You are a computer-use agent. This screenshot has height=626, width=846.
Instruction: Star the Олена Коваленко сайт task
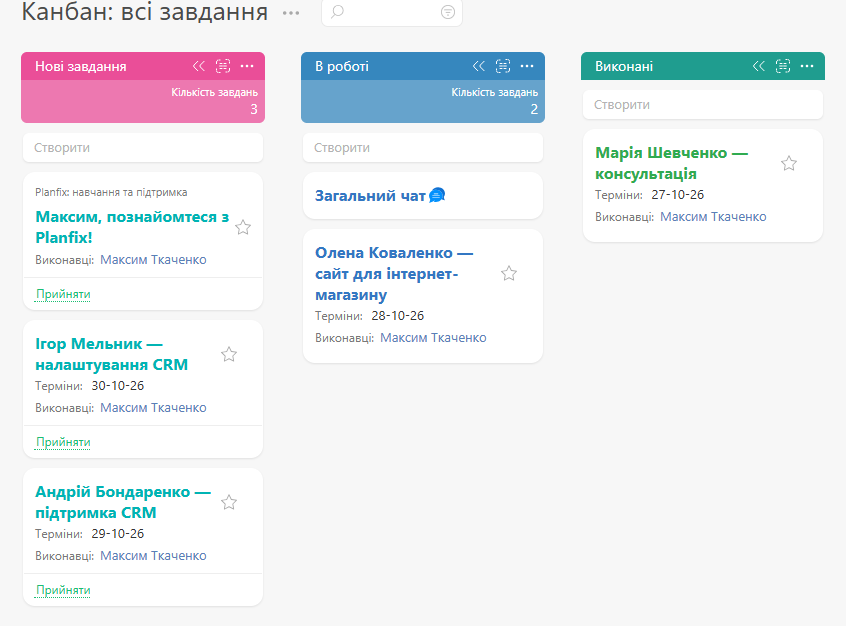click(509, 273)
